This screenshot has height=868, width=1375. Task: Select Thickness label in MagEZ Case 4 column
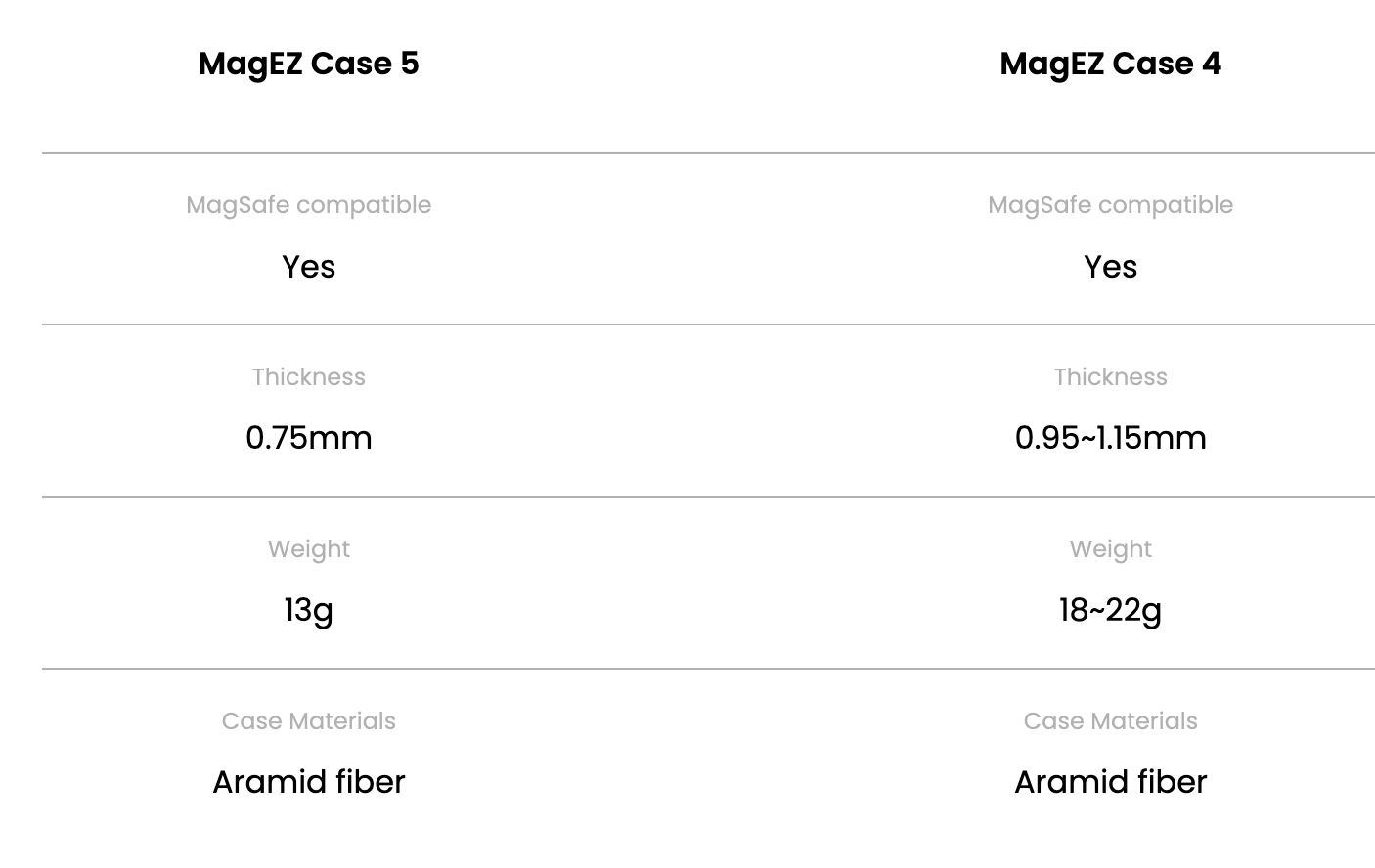coord(1110,377)
